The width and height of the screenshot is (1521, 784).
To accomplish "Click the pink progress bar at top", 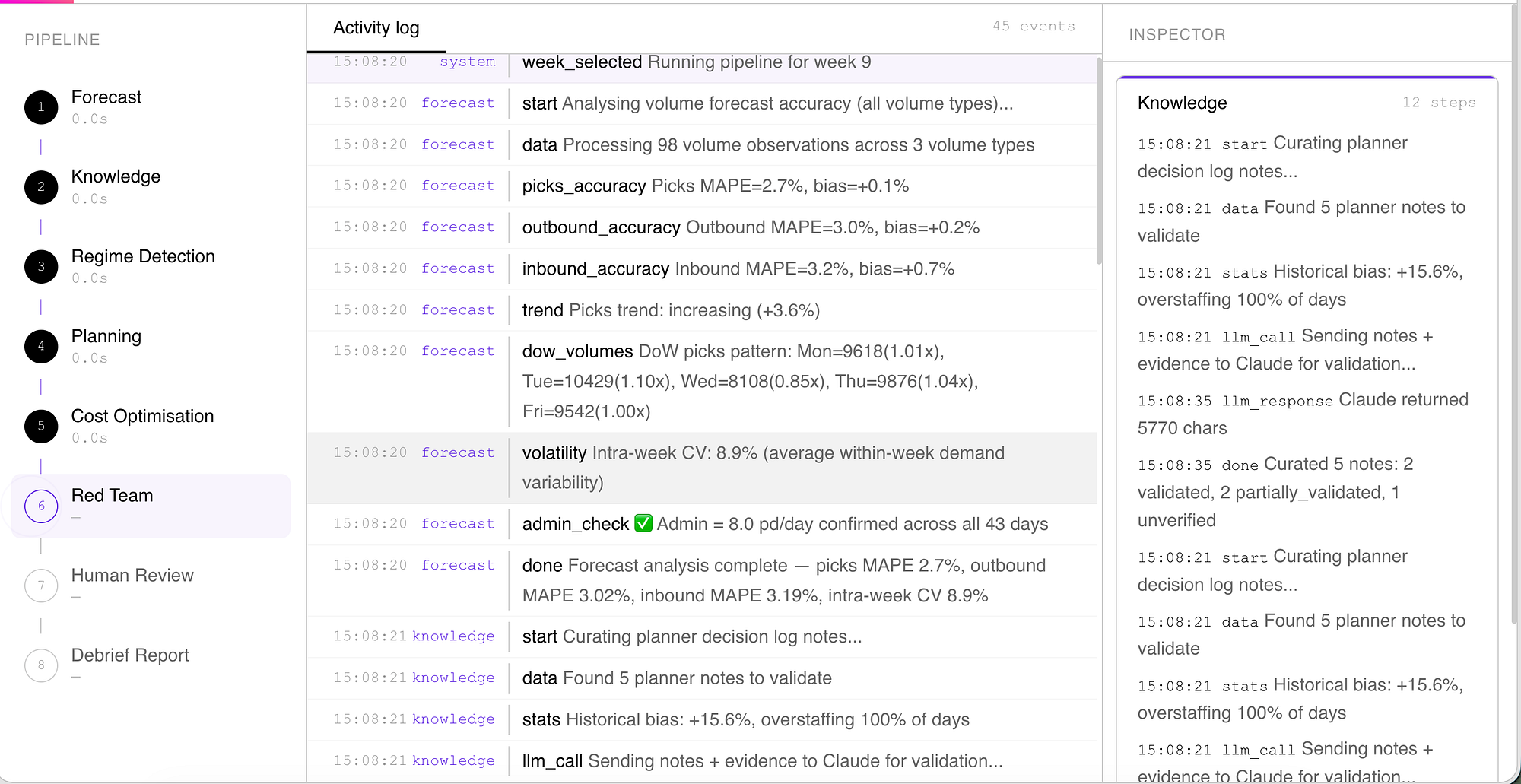I will (x=37, y=2).
